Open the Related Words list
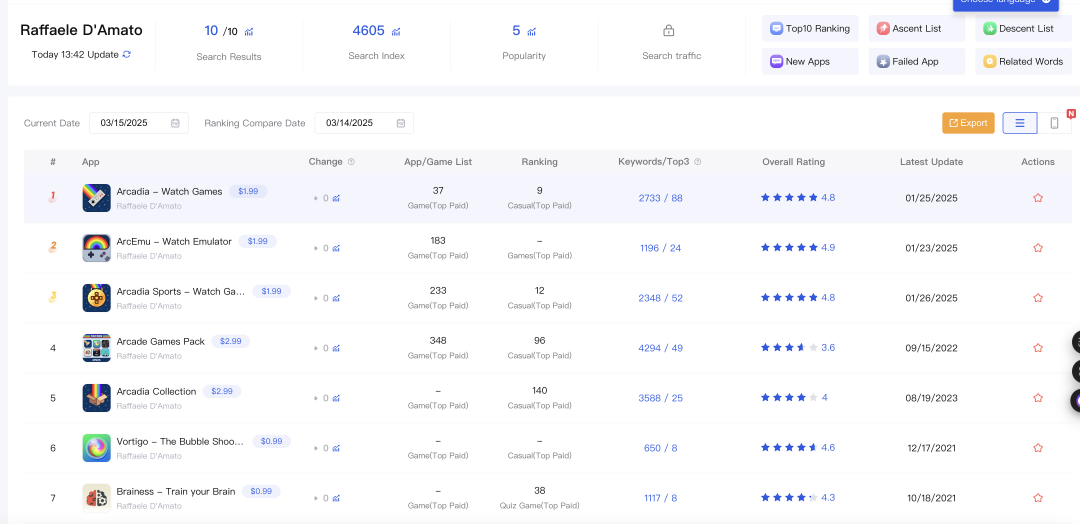The image size is (1080, 524). pos(1024,61)
